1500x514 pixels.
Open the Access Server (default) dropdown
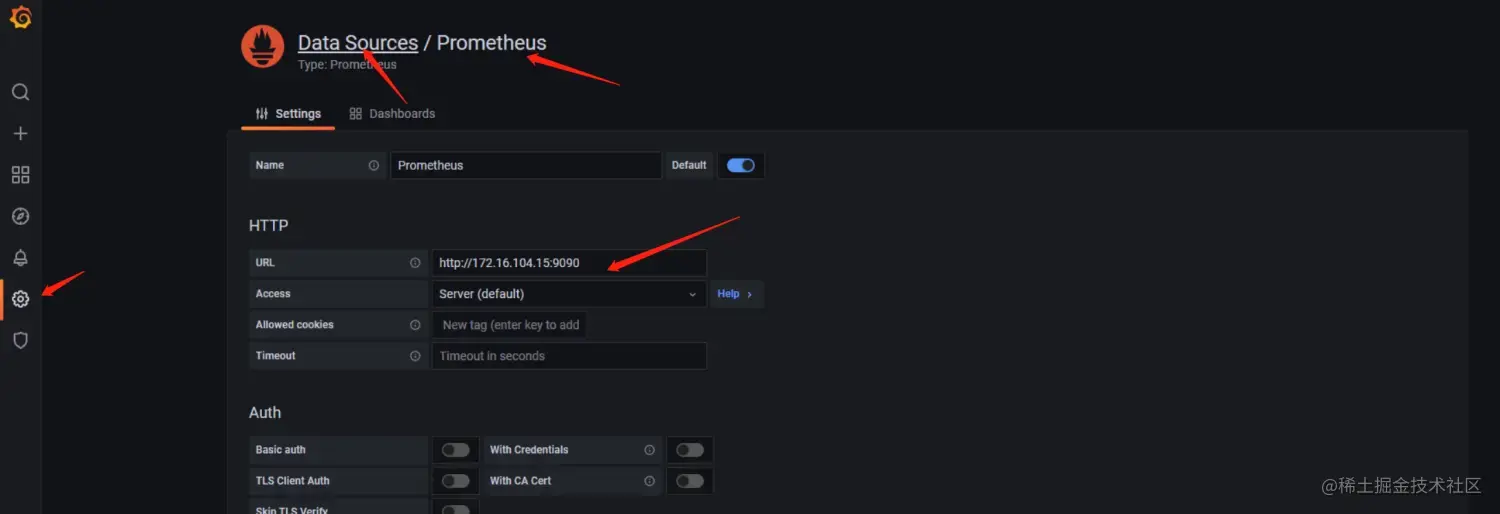(569, 294)
